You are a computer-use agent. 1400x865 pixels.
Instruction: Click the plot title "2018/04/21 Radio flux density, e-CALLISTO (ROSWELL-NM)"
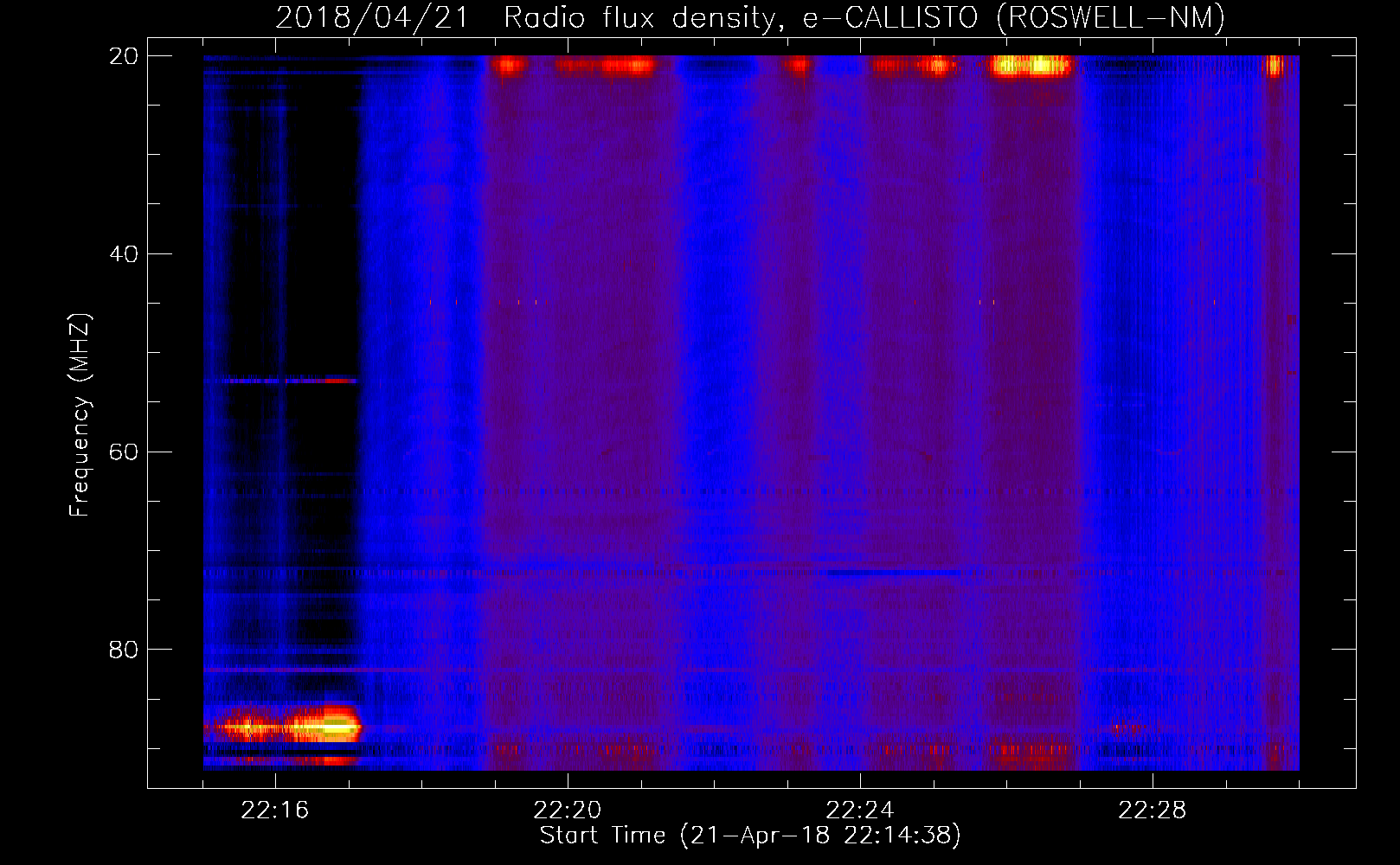(x=750, y=18)
